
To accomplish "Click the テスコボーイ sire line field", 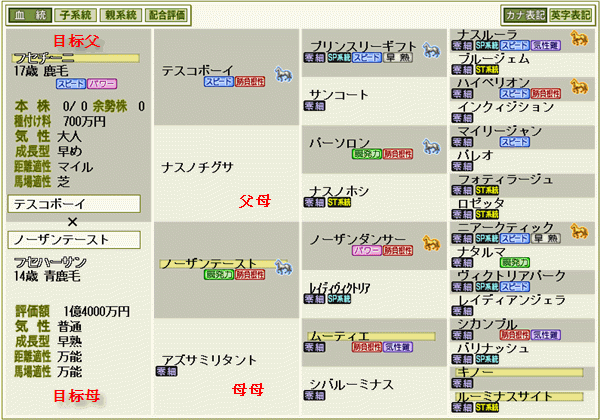I will click(74, 204).
